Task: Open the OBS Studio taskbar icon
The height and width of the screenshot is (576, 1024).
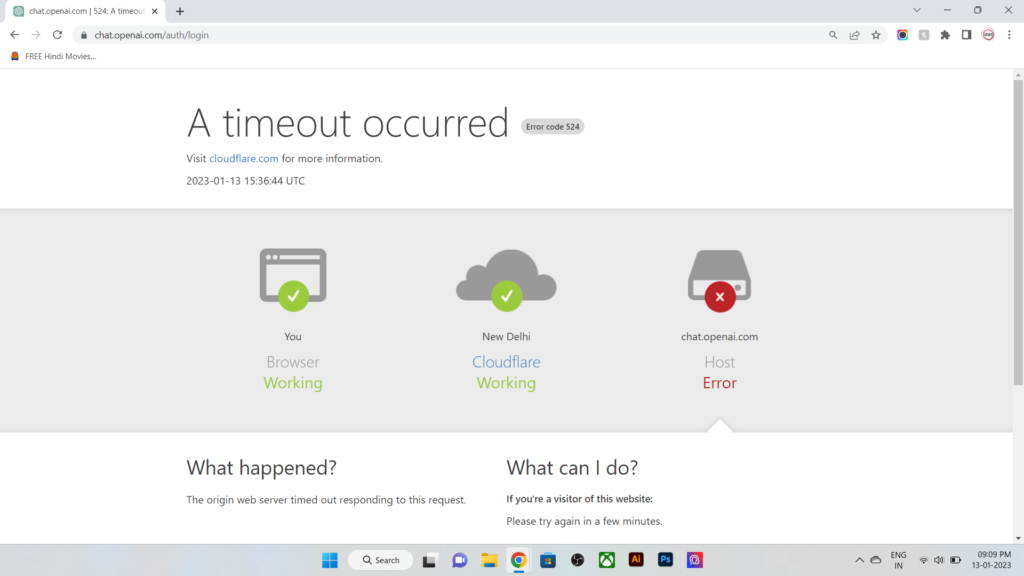Action: pyautogui.click(x=577, y=560)
